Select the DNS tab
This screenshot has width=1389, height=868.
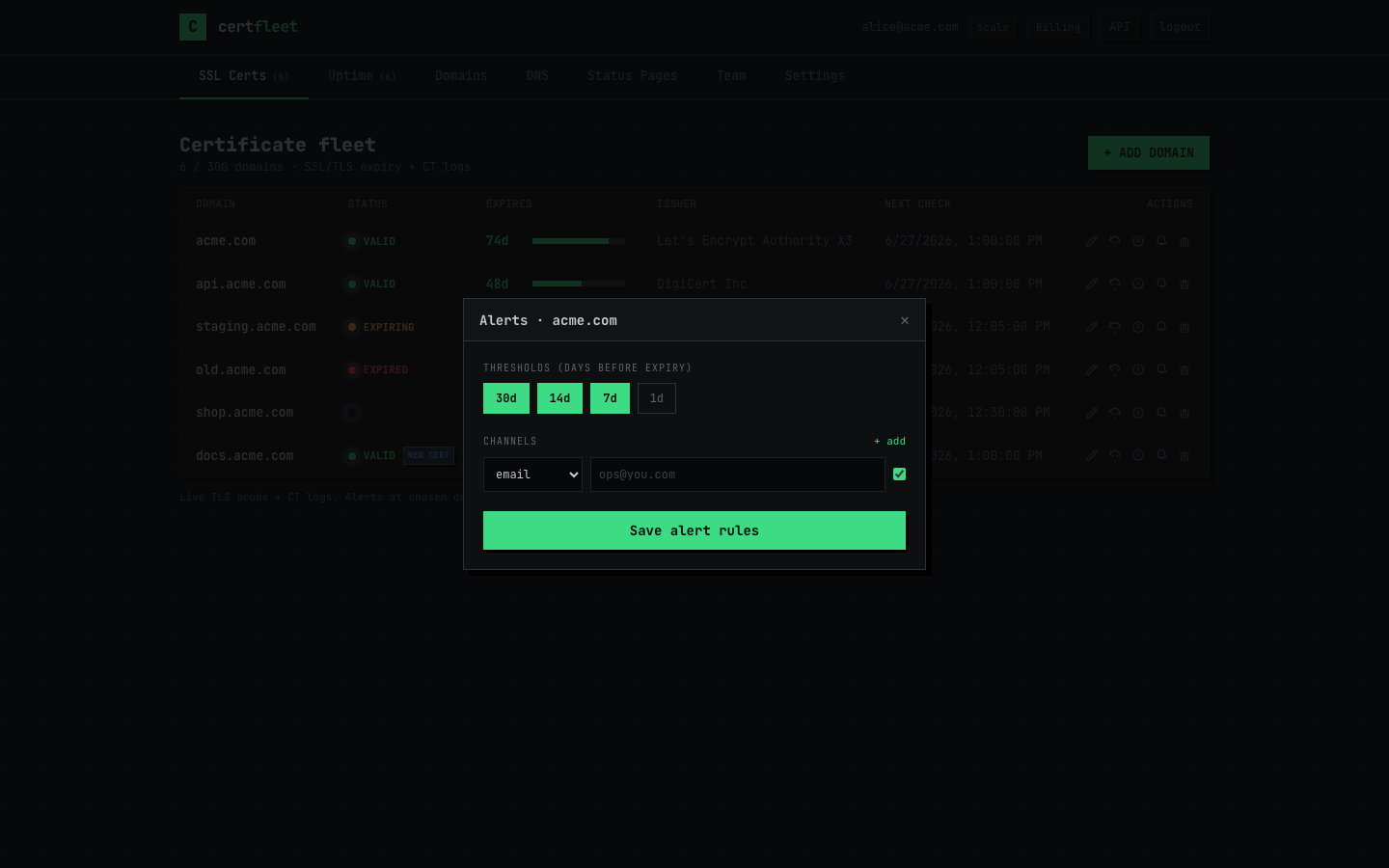[x=537, y=76]
